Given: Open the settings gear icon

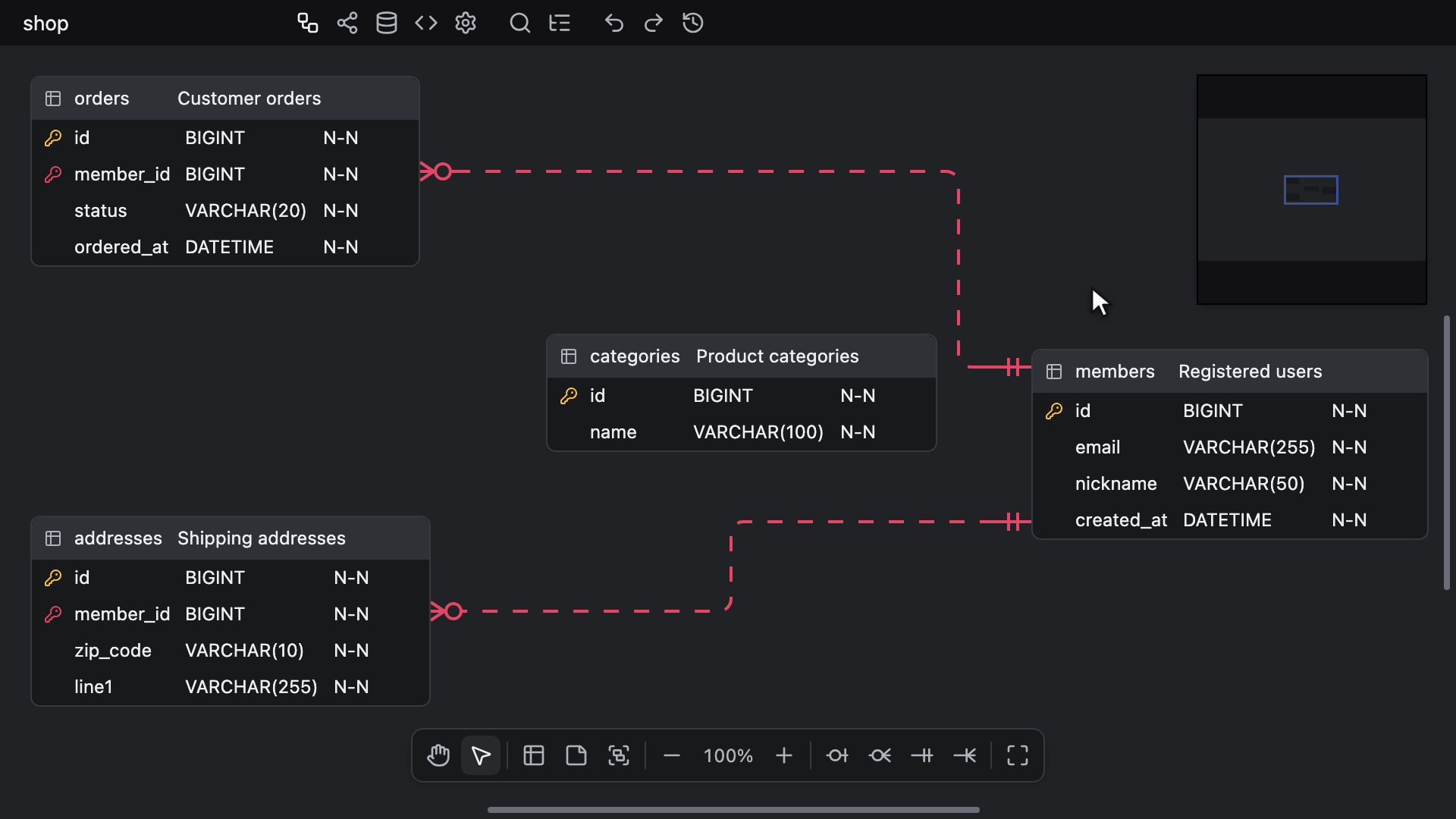Looking at the screenshot, I should (x=466, y=23).
